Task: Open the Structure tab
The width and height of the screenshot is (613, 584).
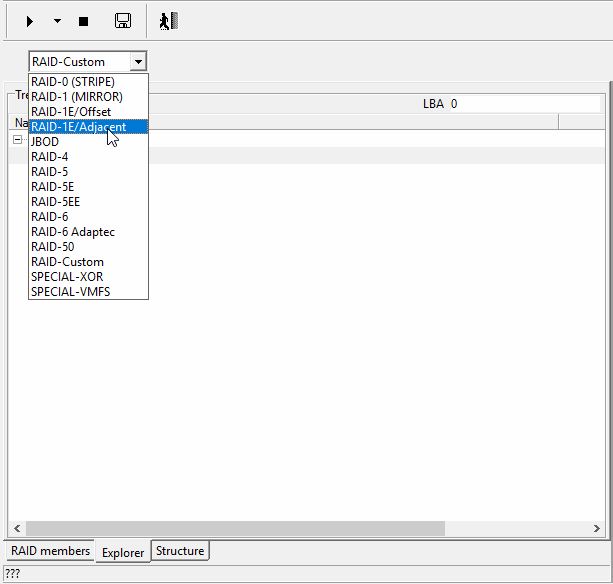Action: pyautogui.click(x=180, y=551)
